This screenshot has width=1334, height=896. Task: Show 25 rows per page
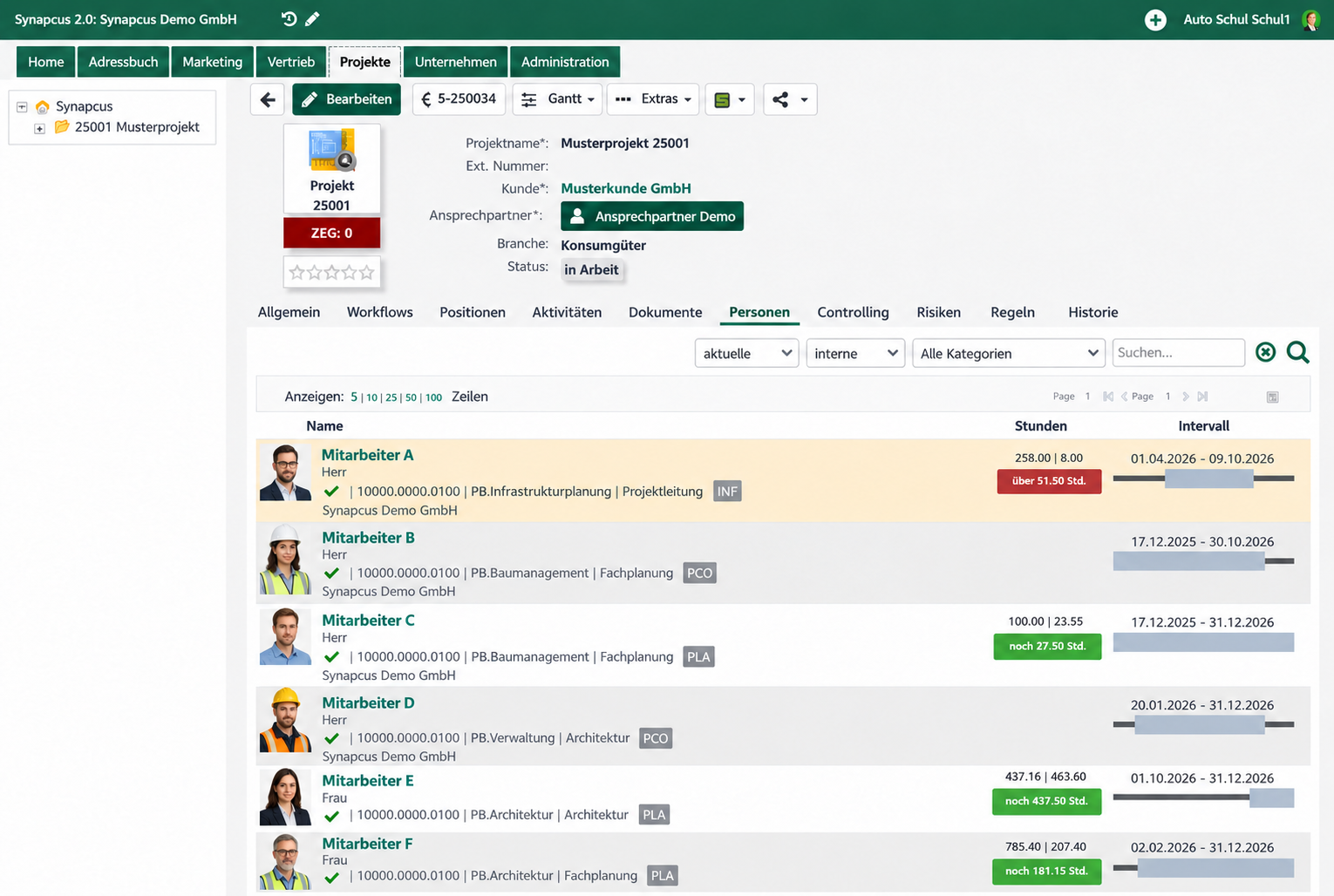[391, 397]
